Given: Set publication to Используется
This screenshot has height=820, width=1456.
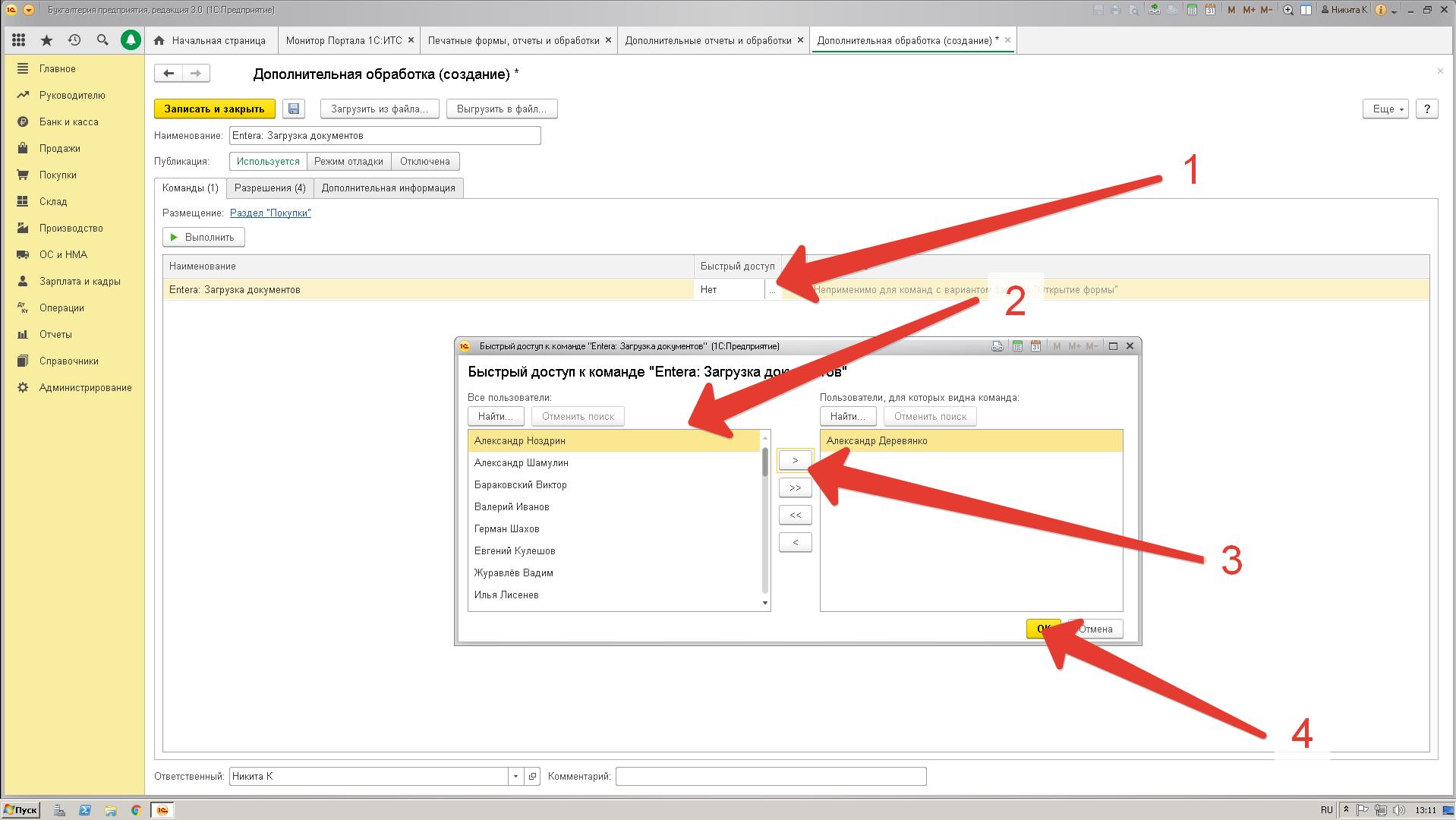Looking at the screenshot, I should [268, 161].
